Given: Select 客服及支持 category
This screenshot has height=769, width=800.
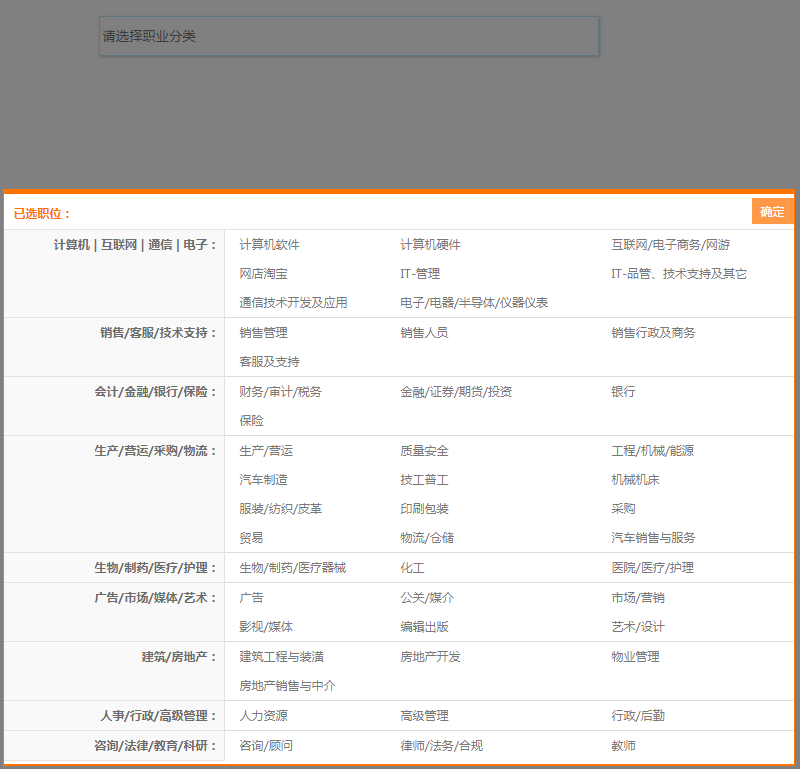Looking at the screenshot, I should coord(269,362).
